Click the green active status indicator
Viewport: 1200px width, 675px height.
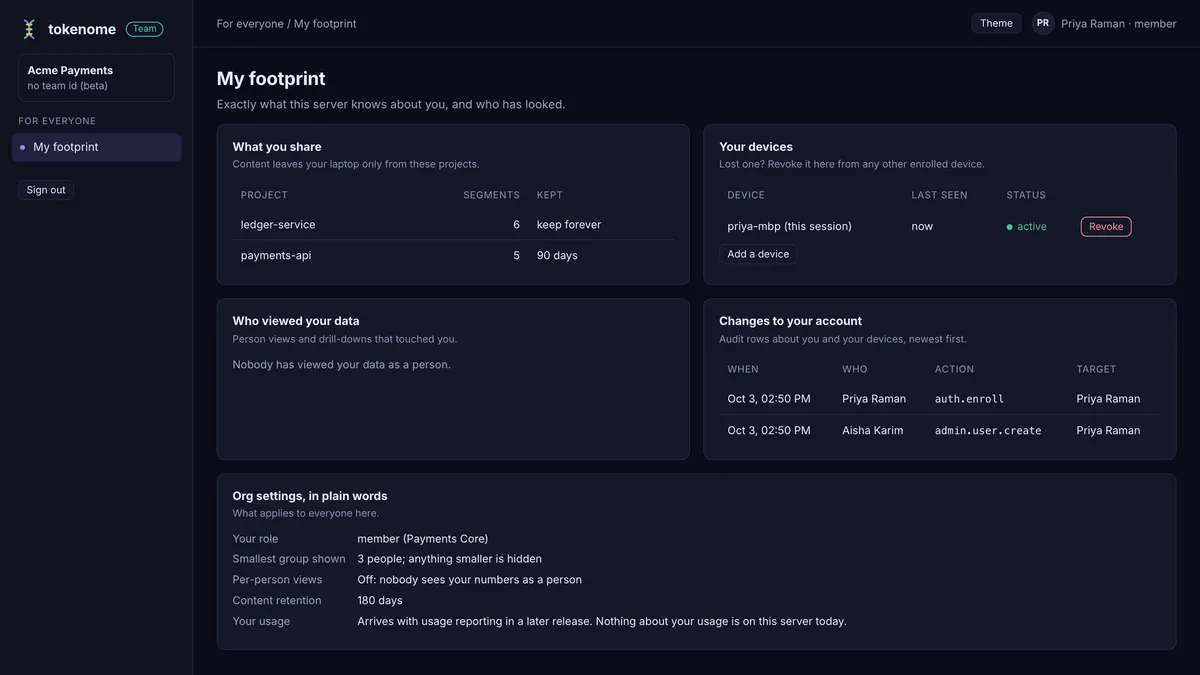pyautogui.click(x=1027, y=227)
